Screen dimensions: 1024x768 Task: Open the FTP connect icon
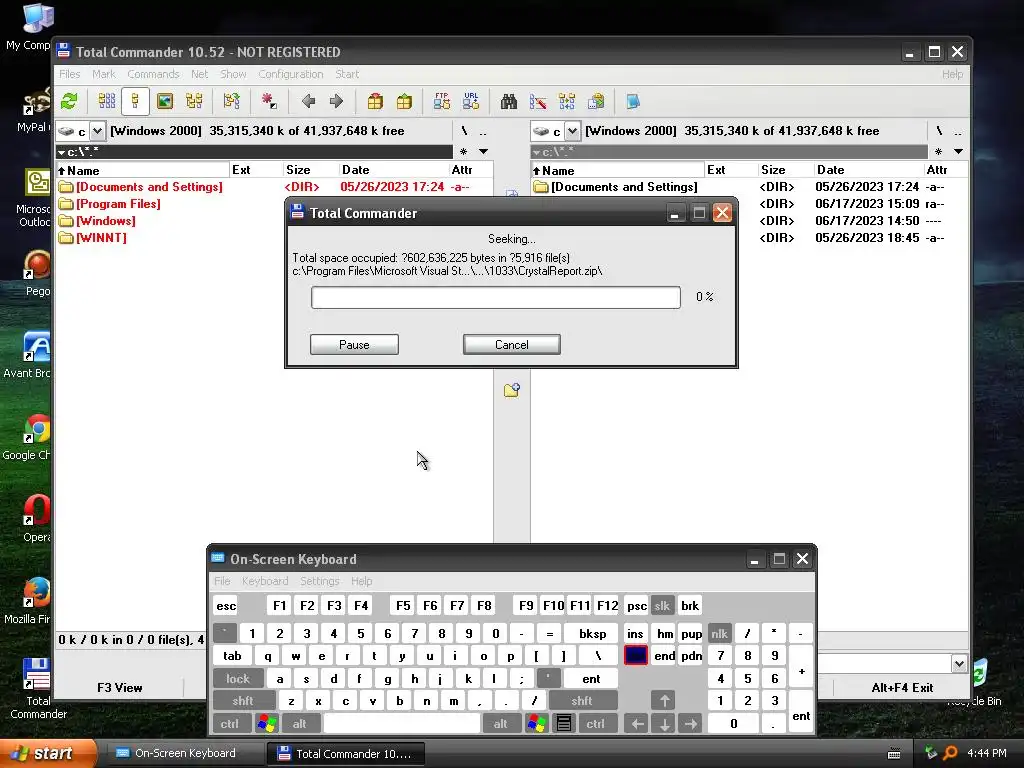point(442,101)
